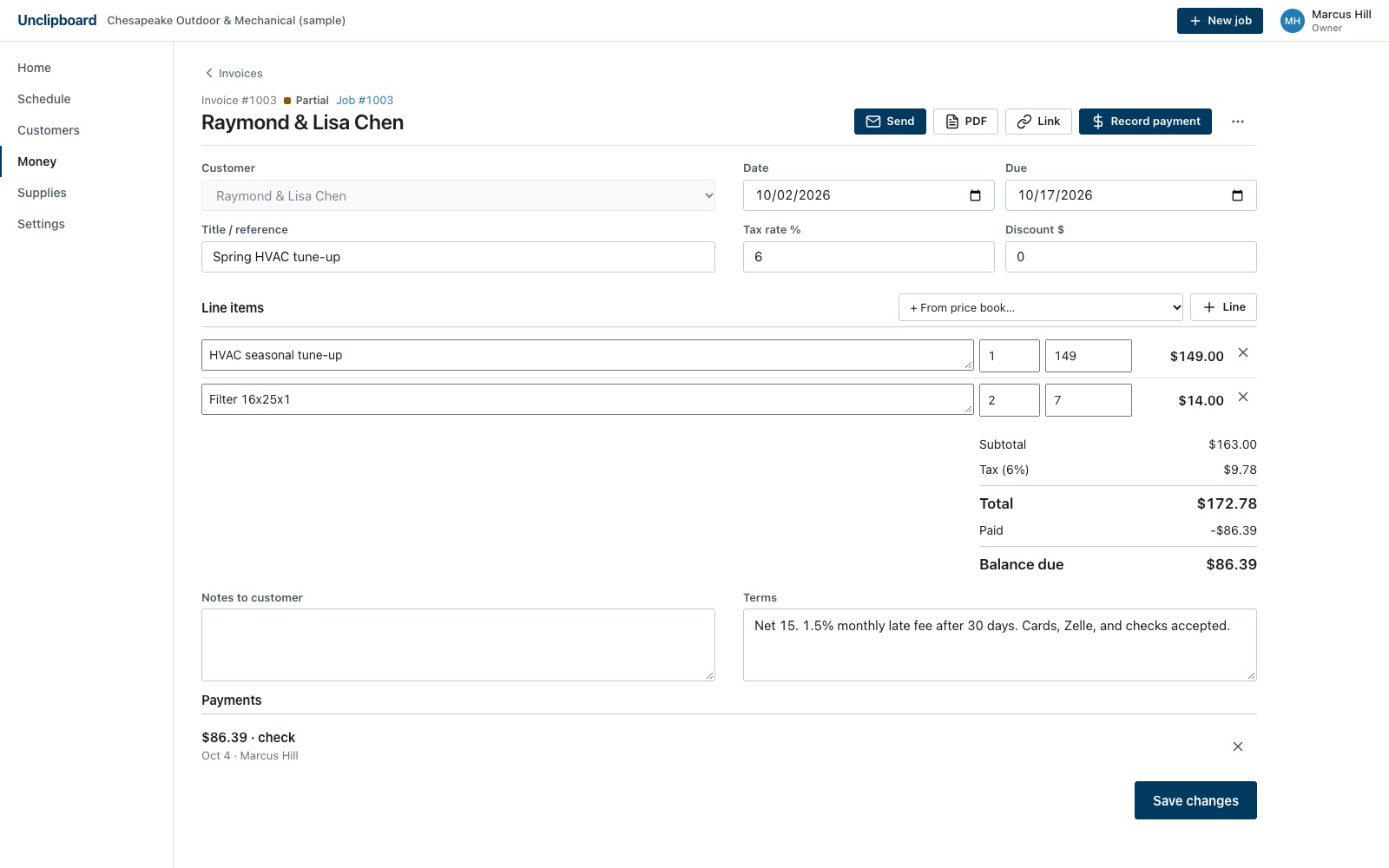The width and height of the screenshot is (1389, 868).
Task: Remove the HVAC seasonal tune-up line
Action: click(1243, 352)
